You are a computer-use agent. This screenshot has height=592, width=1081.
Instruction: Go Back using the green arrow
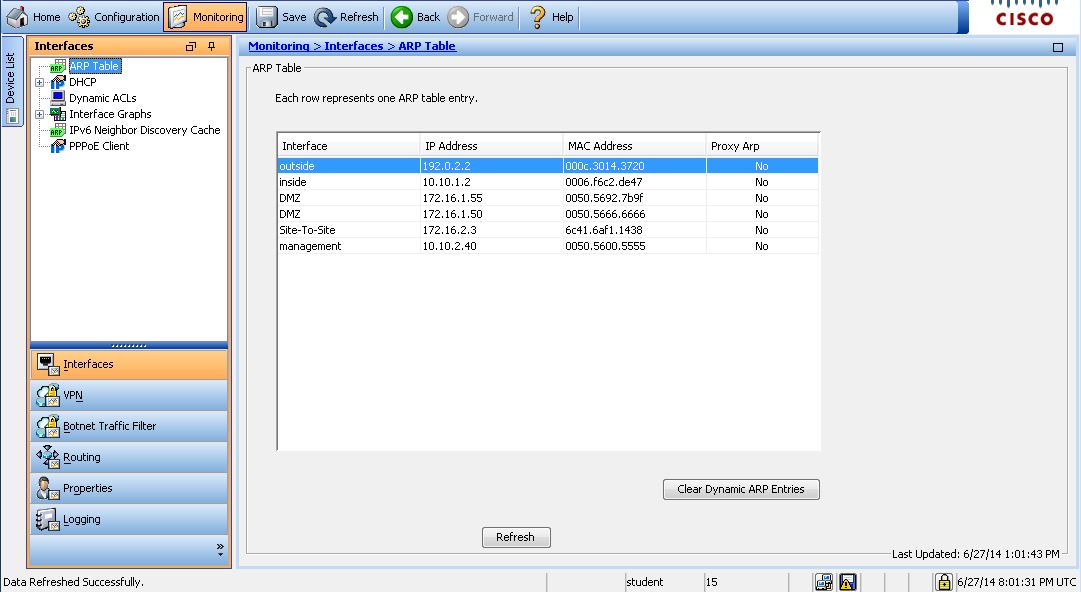pyautogui.click(x=402, y=17)
